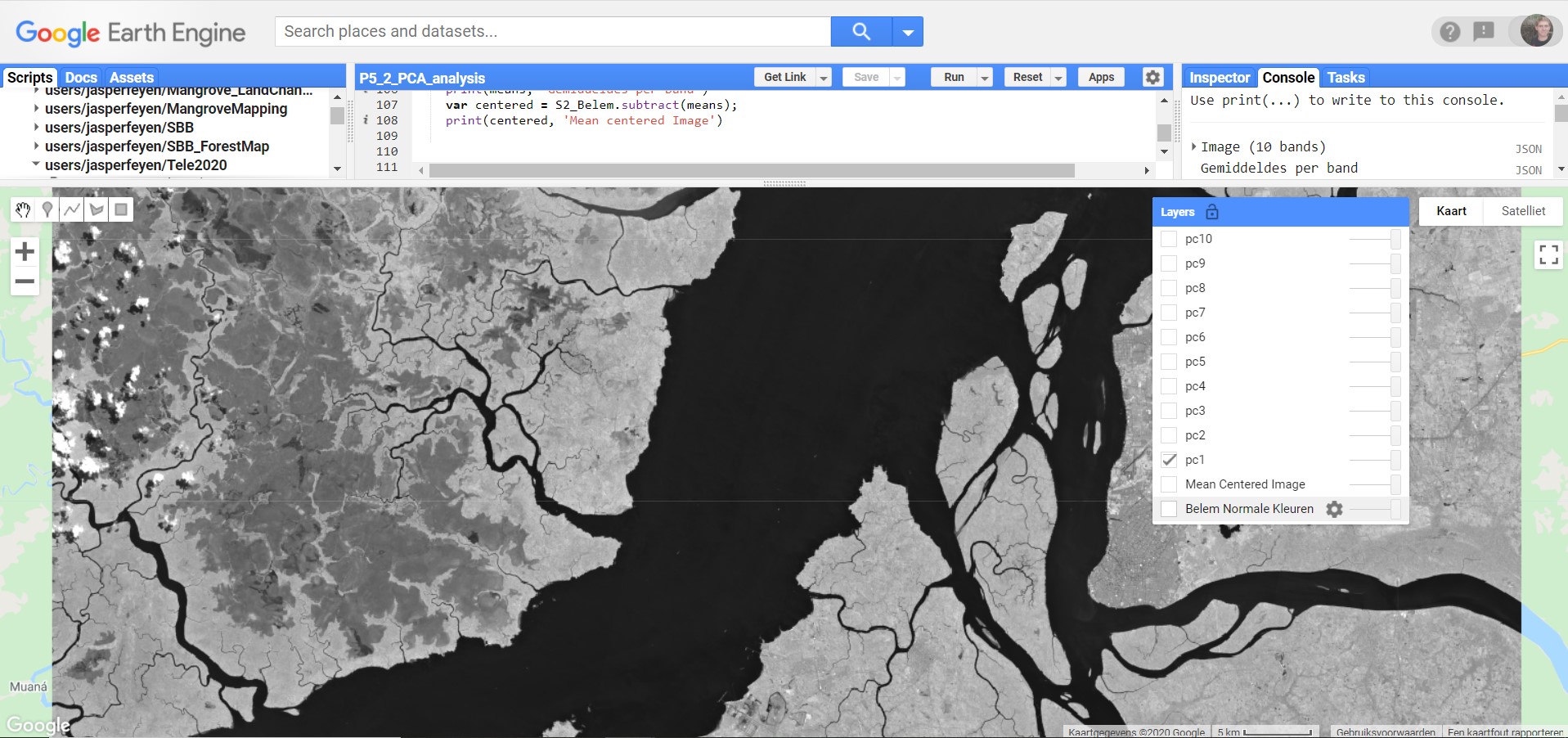
Task: Open code editor settings gear
Action: (x=1152, y=77)
